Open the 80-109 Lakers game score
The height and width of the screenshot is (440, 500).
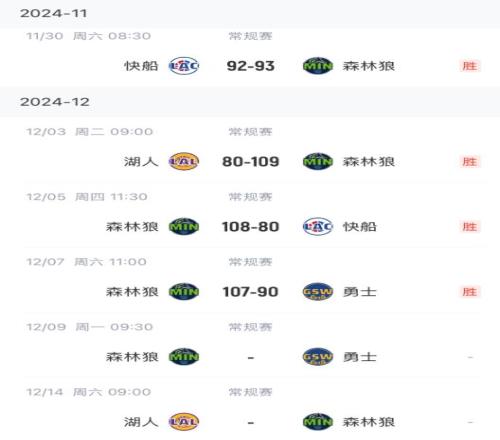coord(251,161)
